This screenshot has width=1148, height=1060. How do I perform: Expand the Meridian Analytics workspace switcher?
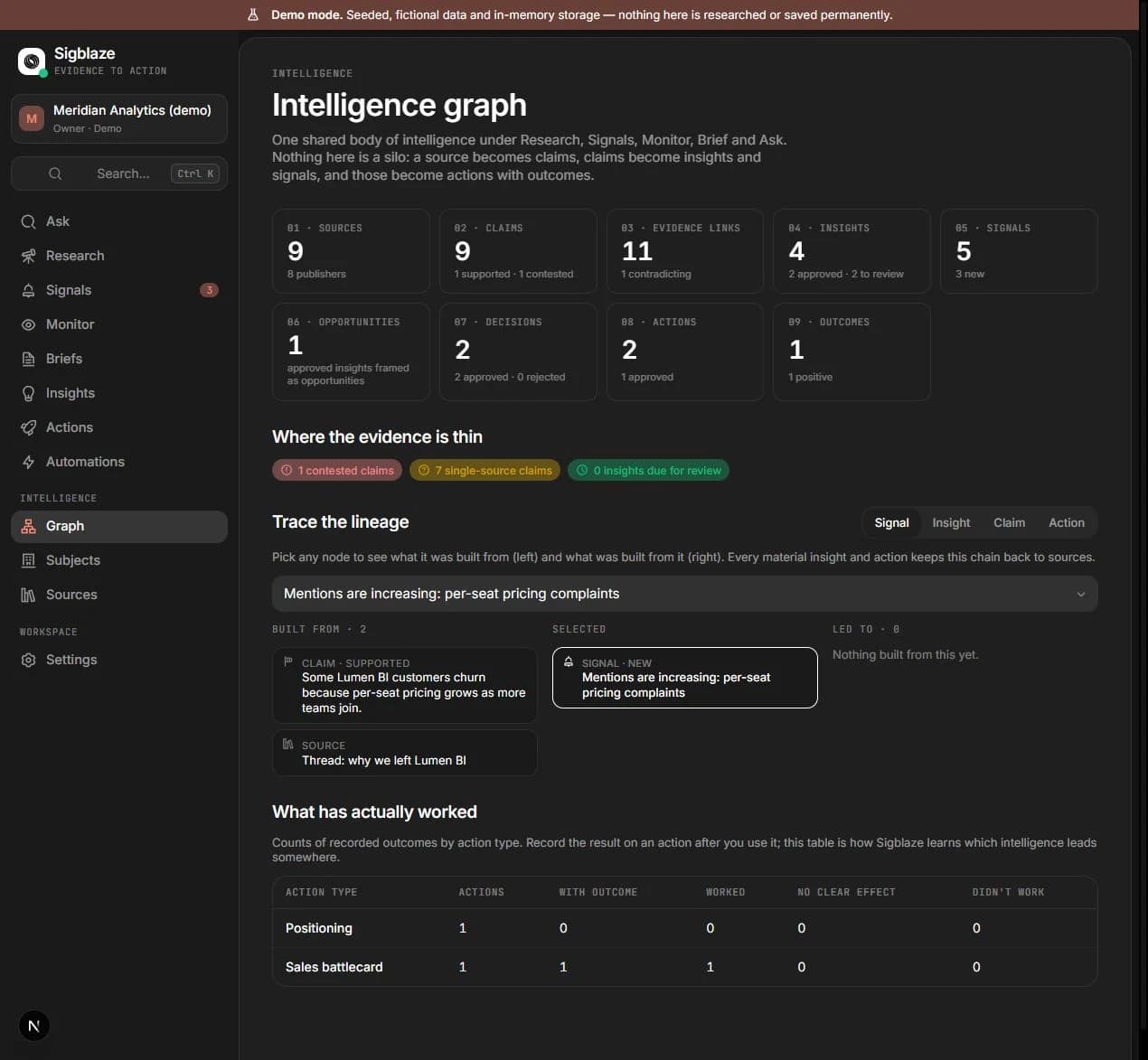(119, 118)
